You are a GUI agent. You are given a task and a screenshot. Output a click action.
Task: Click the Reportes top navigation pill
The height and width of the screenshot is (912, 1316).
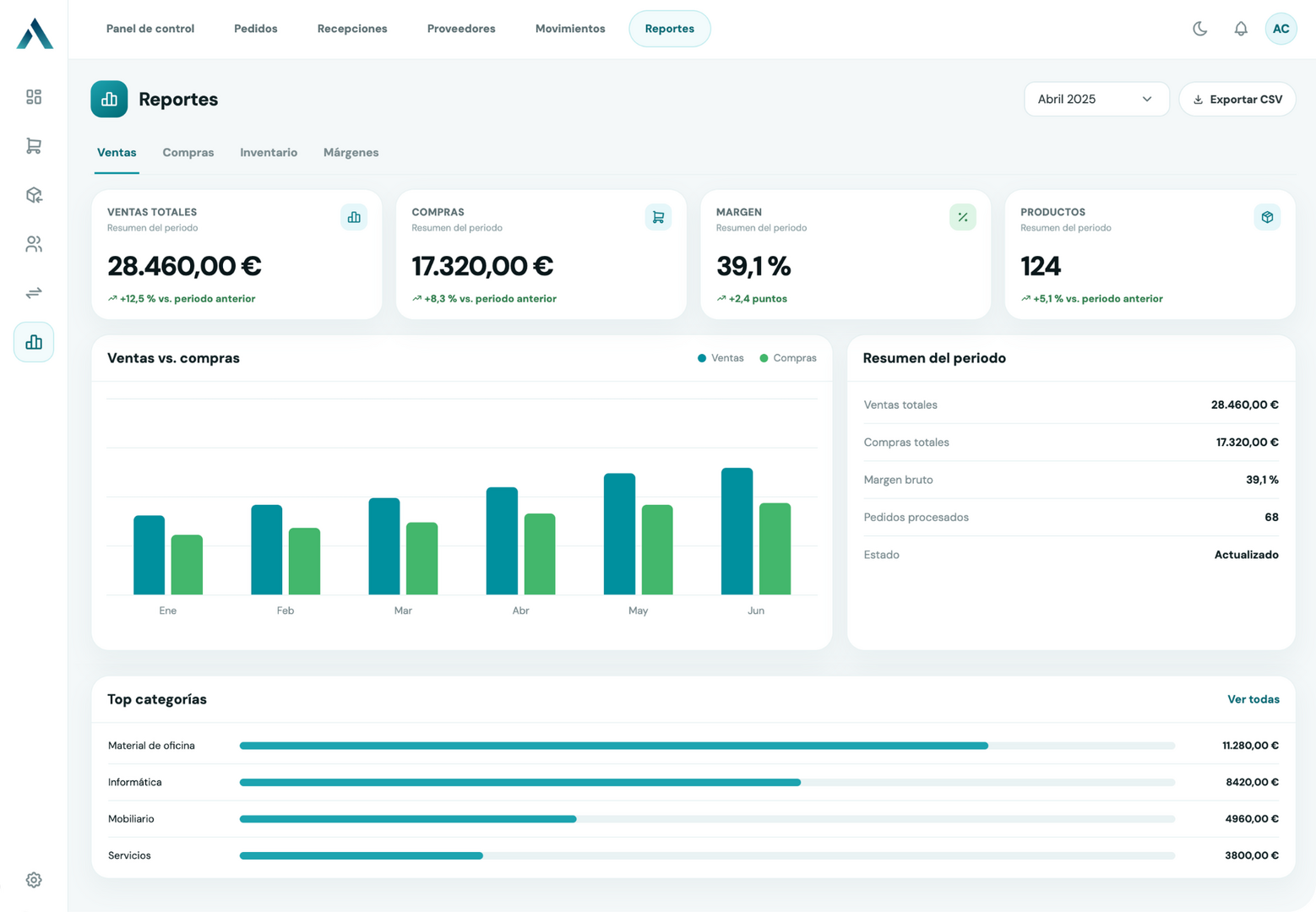coord(670,29)
